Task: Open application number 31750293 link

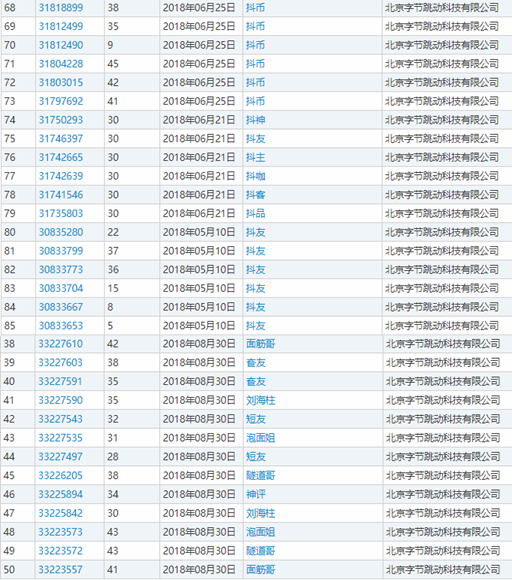Action: coord(61,120)
